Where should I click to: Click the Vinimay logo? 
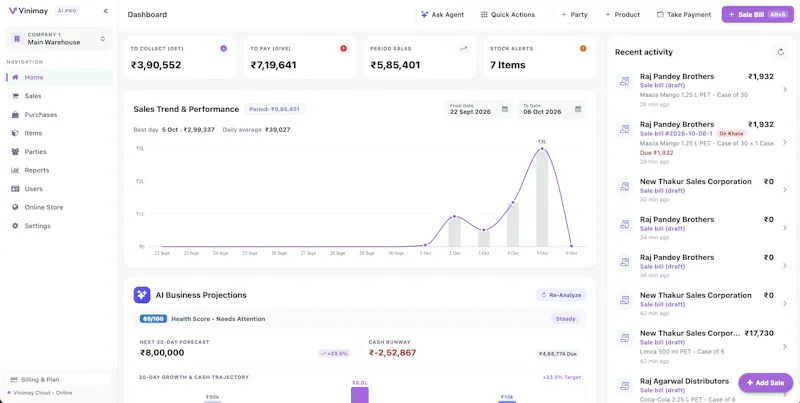pos(29,11)
